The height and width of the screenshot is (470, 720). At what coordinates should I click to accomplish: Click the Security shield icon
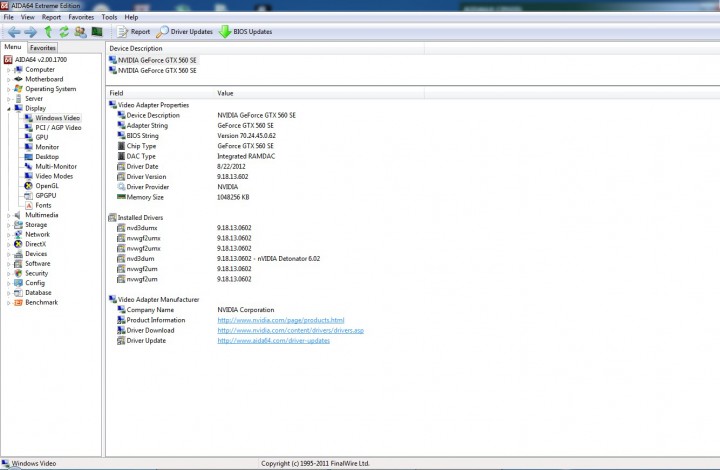[x=18, y=273]
